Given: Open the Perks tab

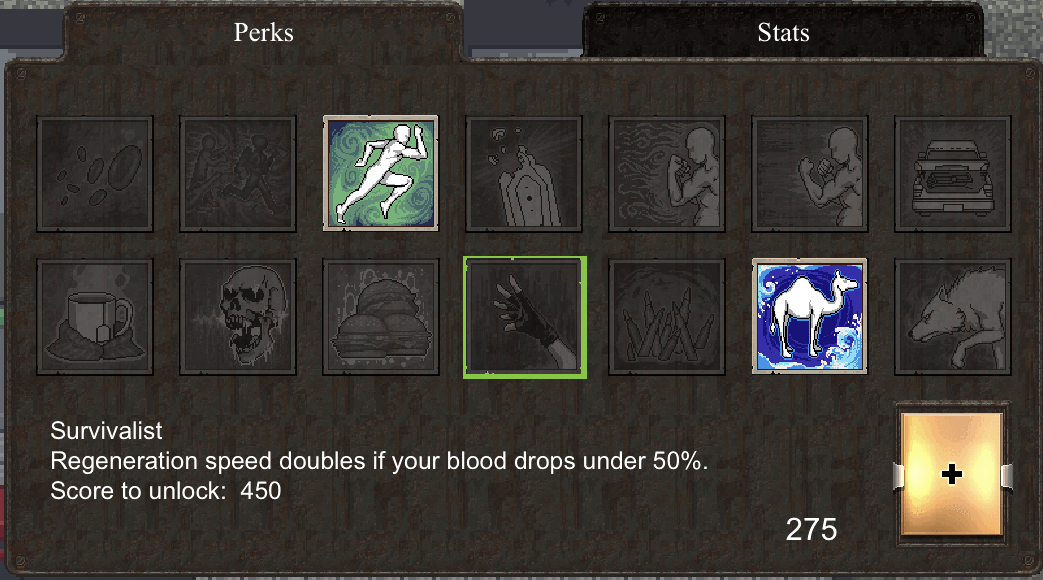Looking at the screenshot, I should point(263,32).
